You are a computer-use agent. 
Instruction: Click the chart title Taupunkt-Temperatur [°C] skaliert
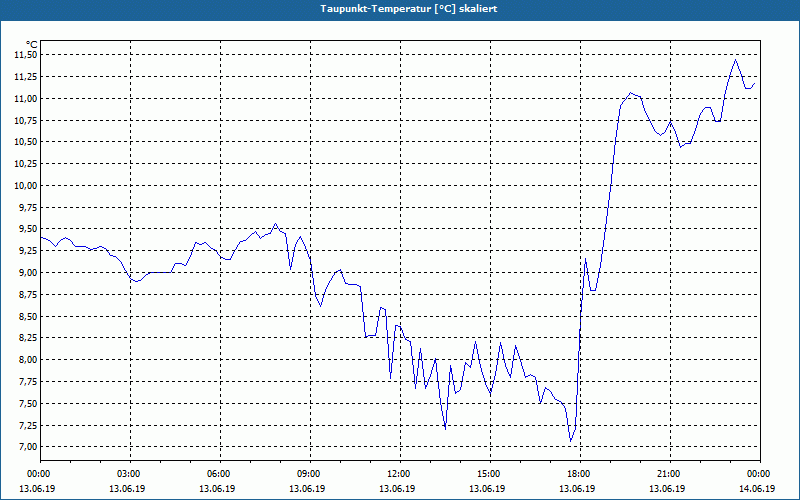[409, 9]
